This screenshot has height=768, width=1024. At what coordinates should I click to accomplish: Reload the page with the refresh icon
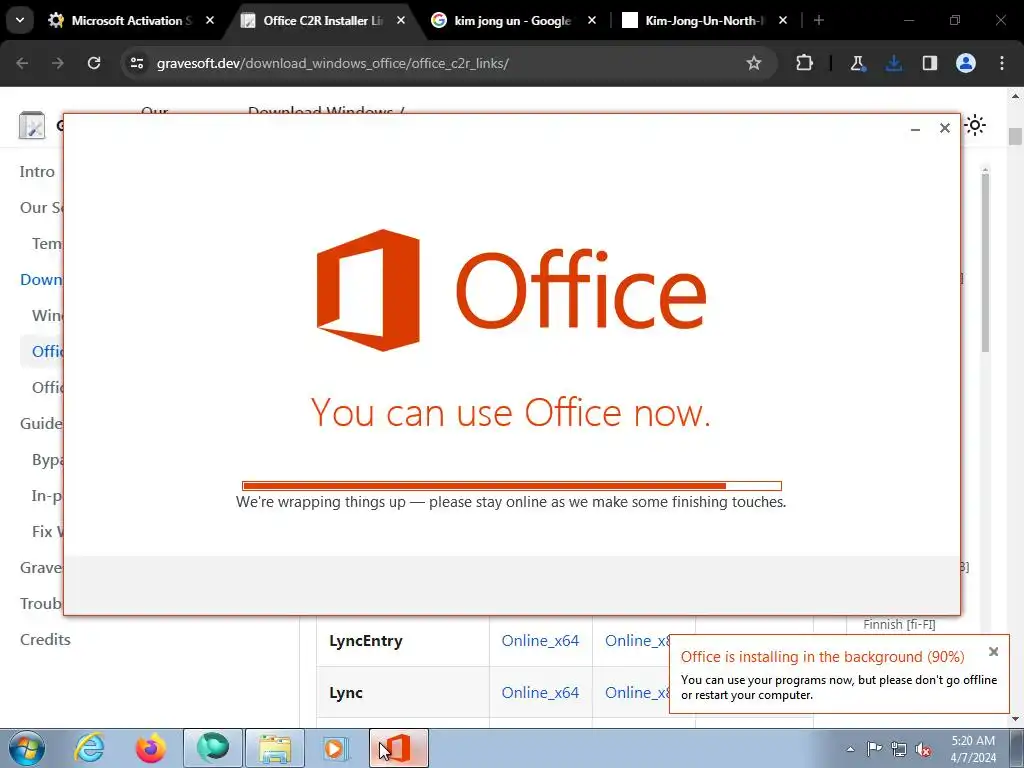(94, 63)
